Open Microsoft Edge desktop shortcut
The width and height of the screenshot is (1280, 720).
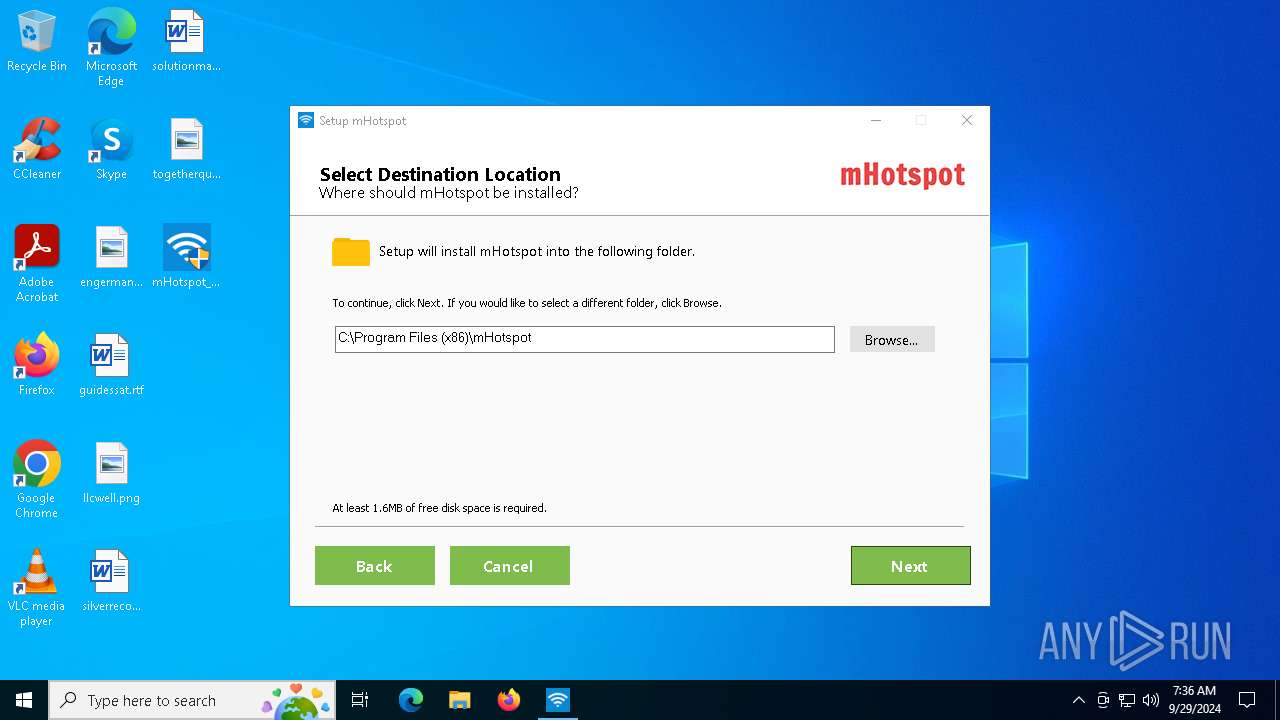click(x=111, y=48)
